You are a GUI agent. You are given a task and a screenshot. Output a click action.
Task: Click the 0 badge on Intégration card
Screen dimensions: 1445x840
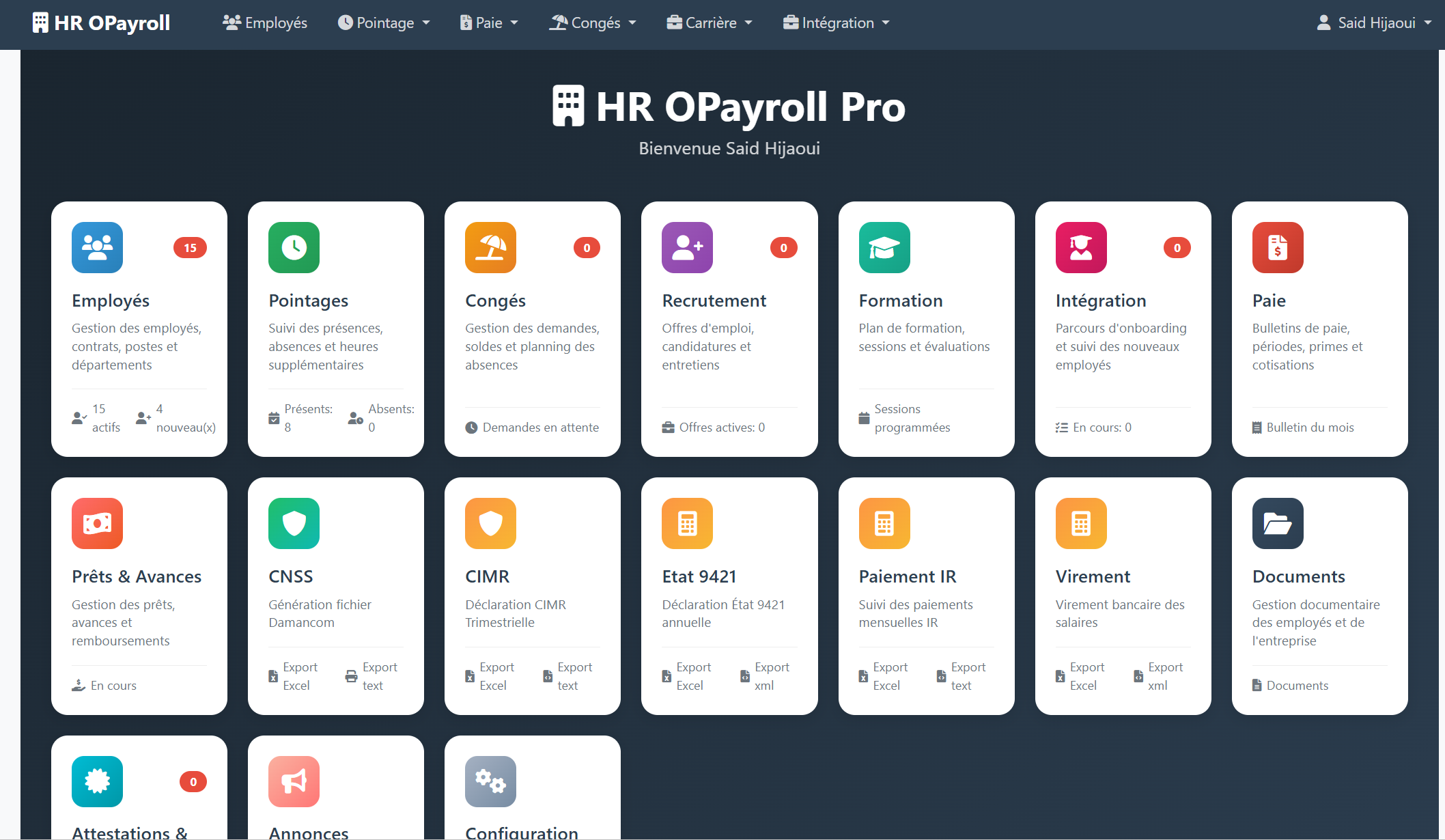[x=1177, y=248]
